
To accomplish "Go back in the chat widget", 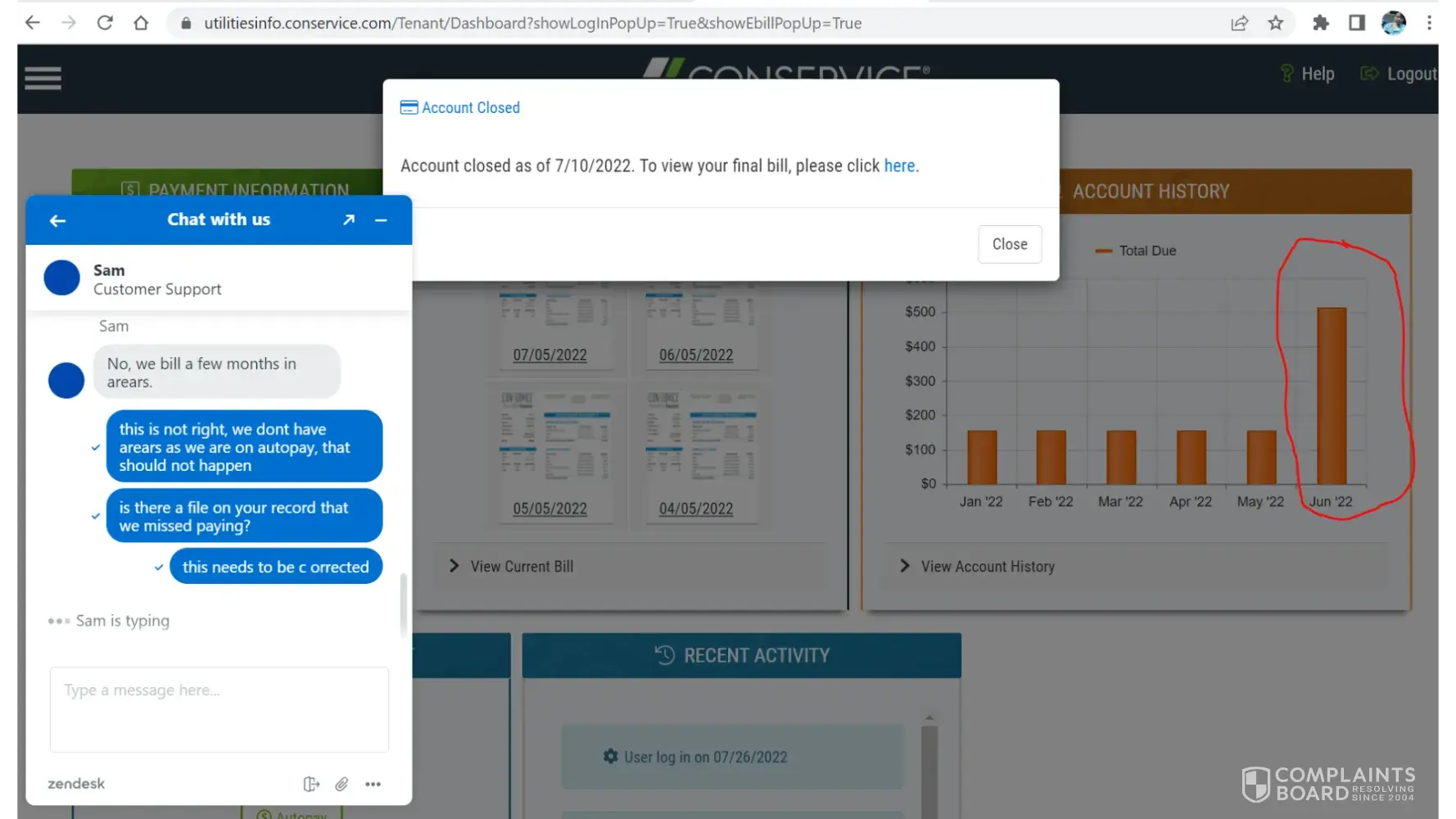I will coord(57,220).
